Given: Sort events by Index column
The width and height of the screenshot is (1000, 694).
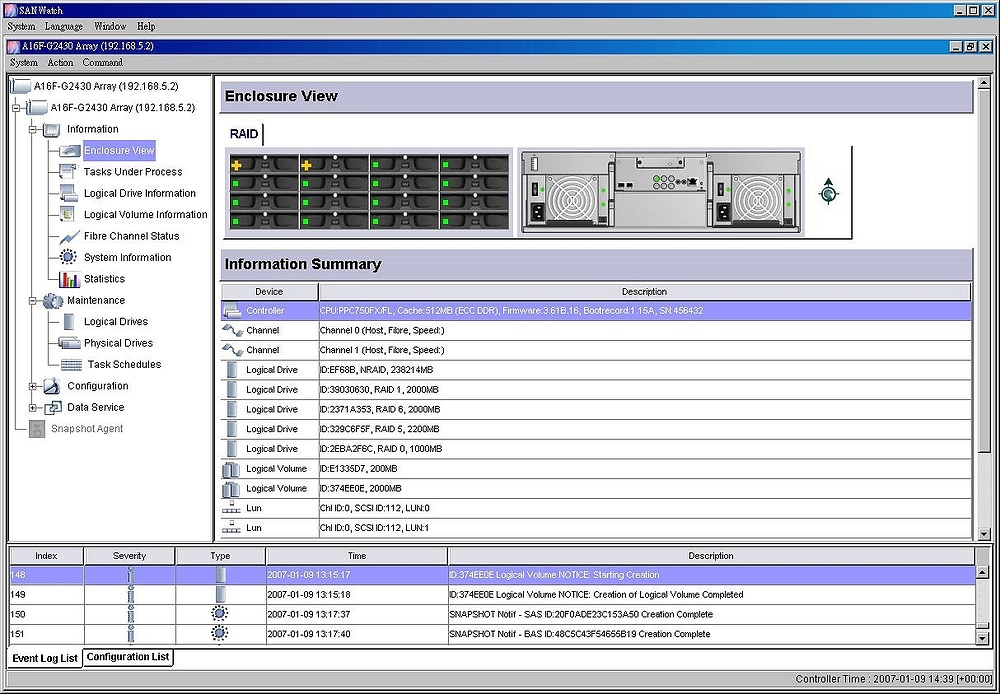Looking at the screenshot, I should tap(46, 556).
